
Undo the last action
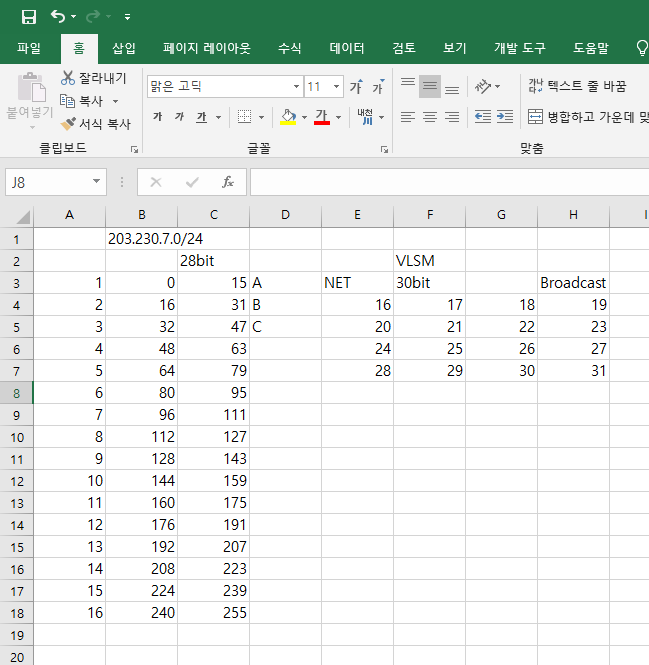tap(58, 17)
